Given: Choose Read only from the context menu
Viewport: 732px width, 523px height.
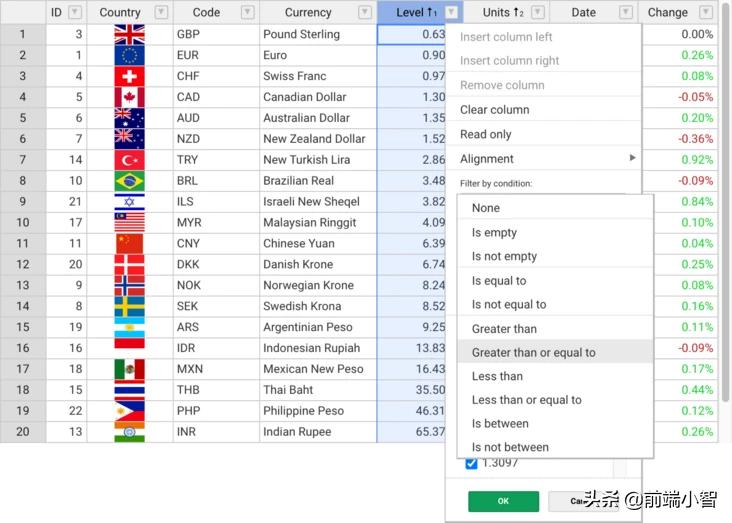Looking at the screenshot, I should (x=543, y=134).
